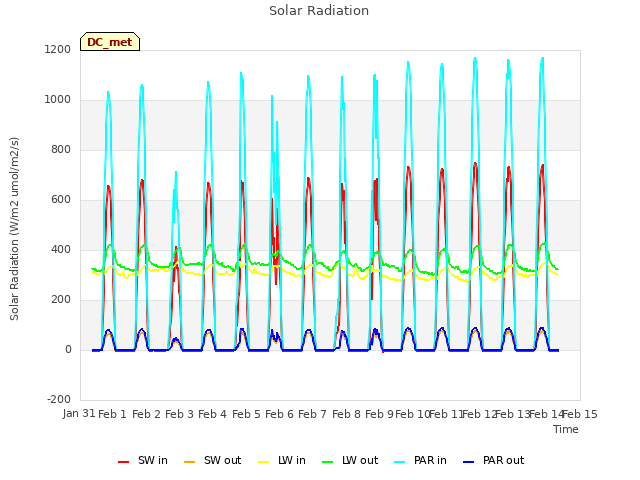
Task: Toggle the PAR out legend entry
Action: 493,460
